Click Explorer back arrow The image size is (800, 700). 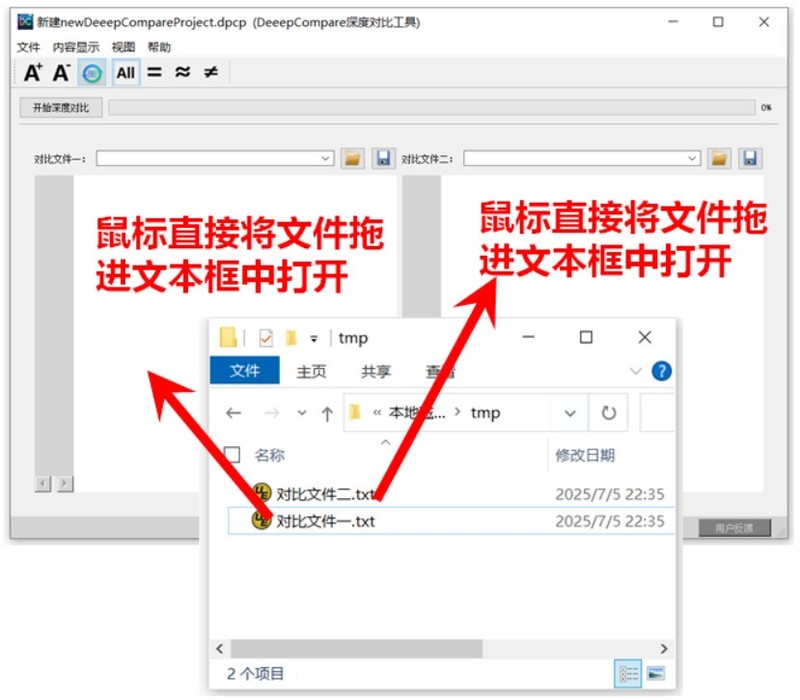(234, 413)
